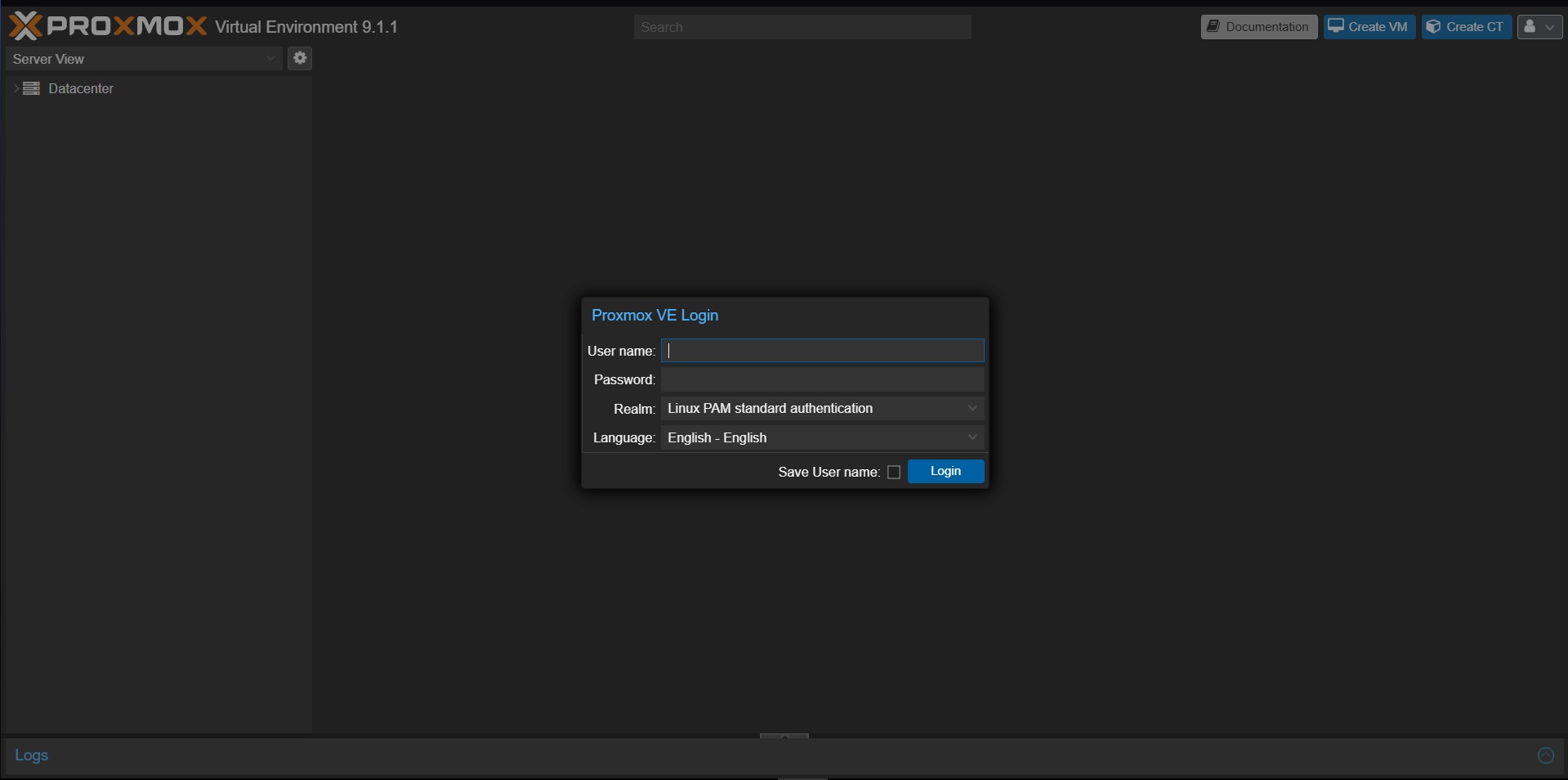Select Datacenter in the resource tree
This screenshot has height=780, width=1568.
pyautogui.click(x=81, y=88)
